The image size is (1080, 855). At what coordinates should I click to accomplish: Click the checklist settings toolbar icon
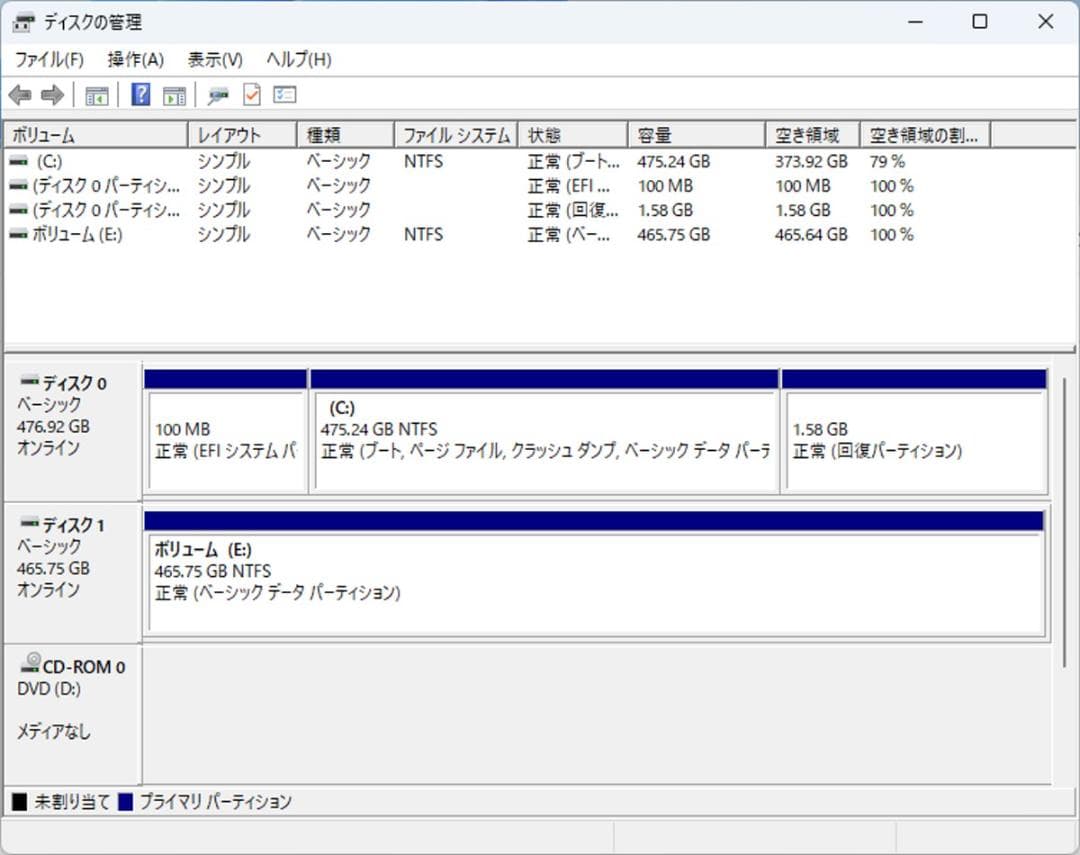pos(284,94)
